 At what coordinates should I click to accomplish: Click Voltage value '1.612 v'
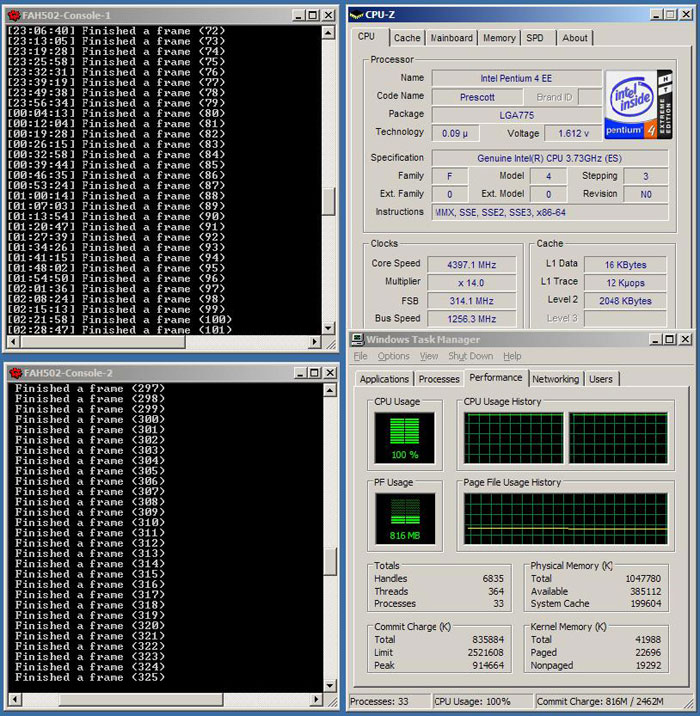pos(574,133)
